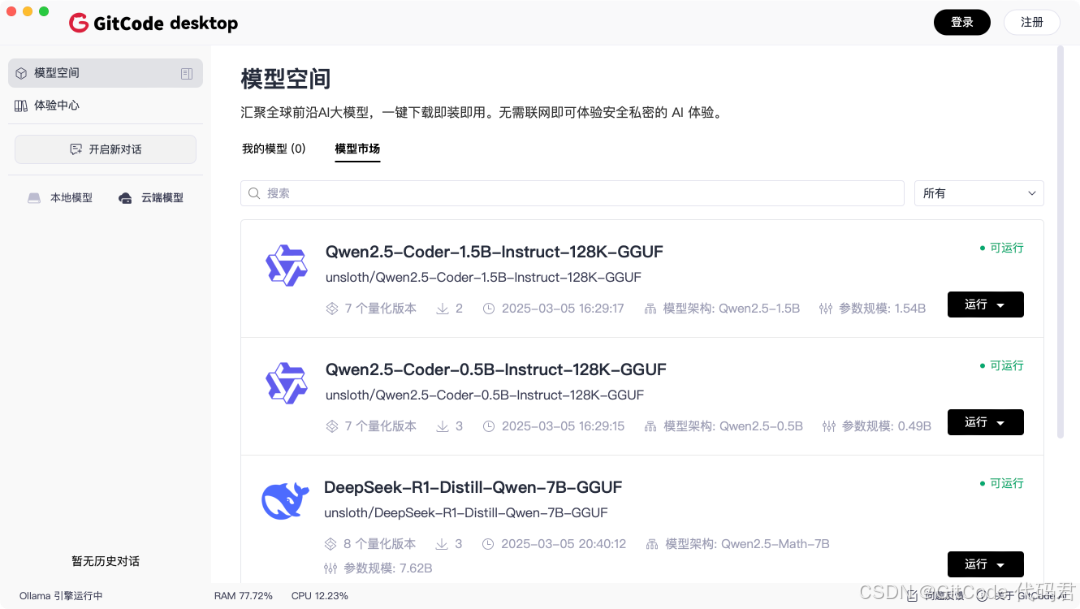Click architecture icon in Qwen 0.5B row
This screenshot has width=1080, height=609.
tap(650, 426)
